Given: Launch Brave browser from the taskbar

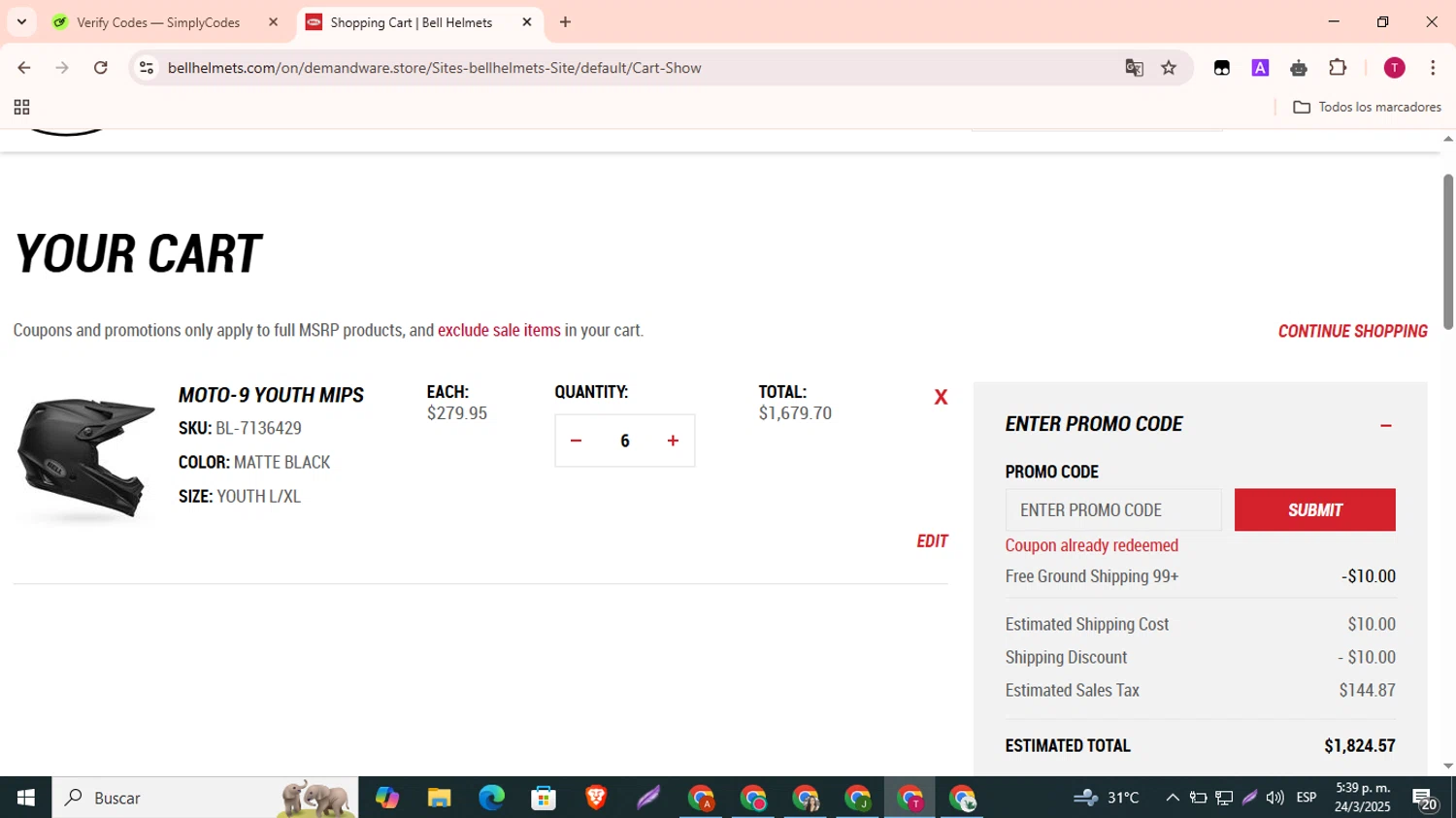Looking at the screenshot, I should point(596,798).
